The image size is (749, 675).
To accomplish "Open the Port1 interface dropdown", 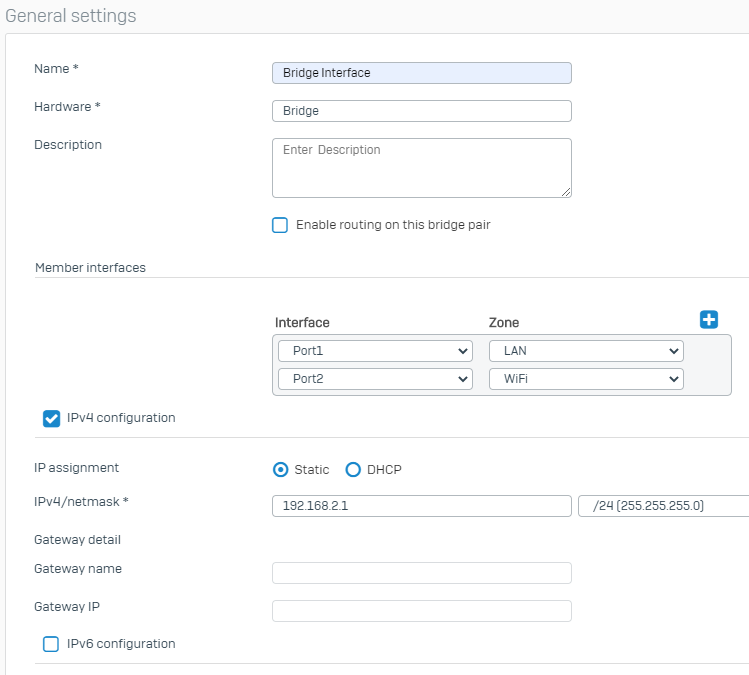I will [373, 351].
